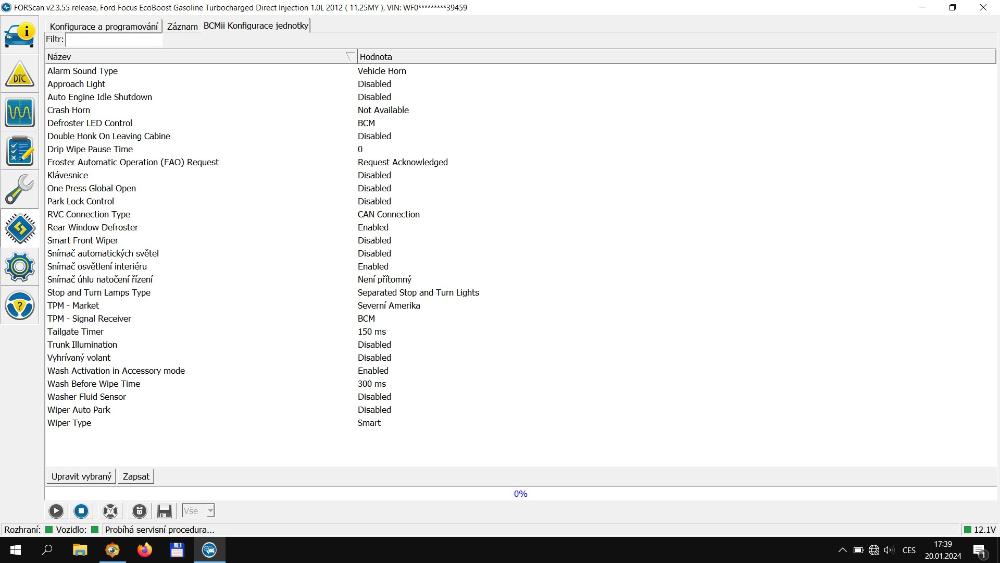Open the 'Vše' dropdown
This screenshot has height=563, width=1000.
click(198, 511)
